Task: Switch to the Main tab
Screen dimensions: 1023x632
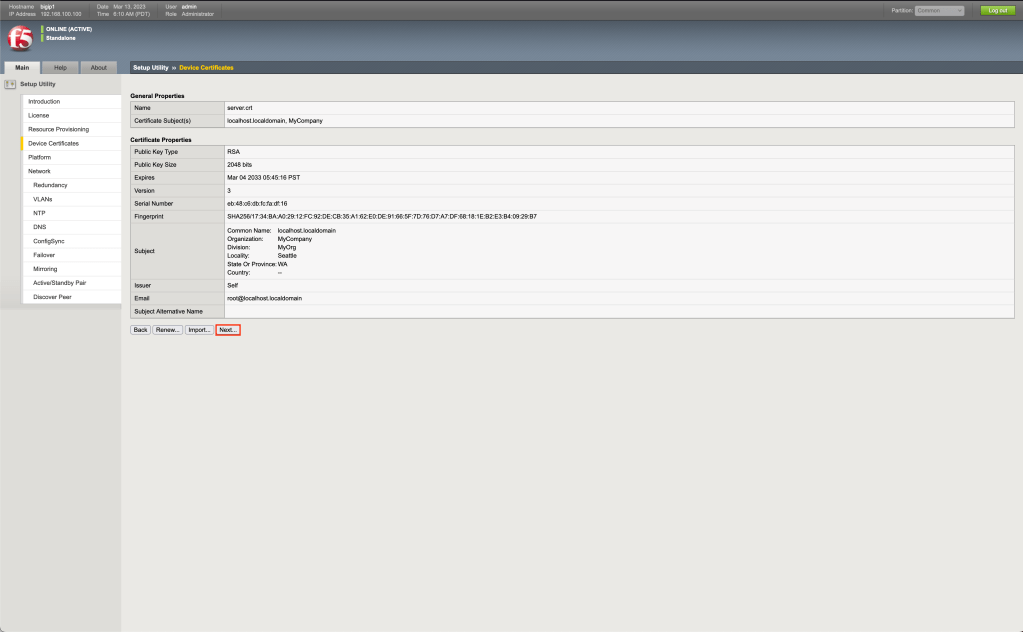Action: point(22,67)
